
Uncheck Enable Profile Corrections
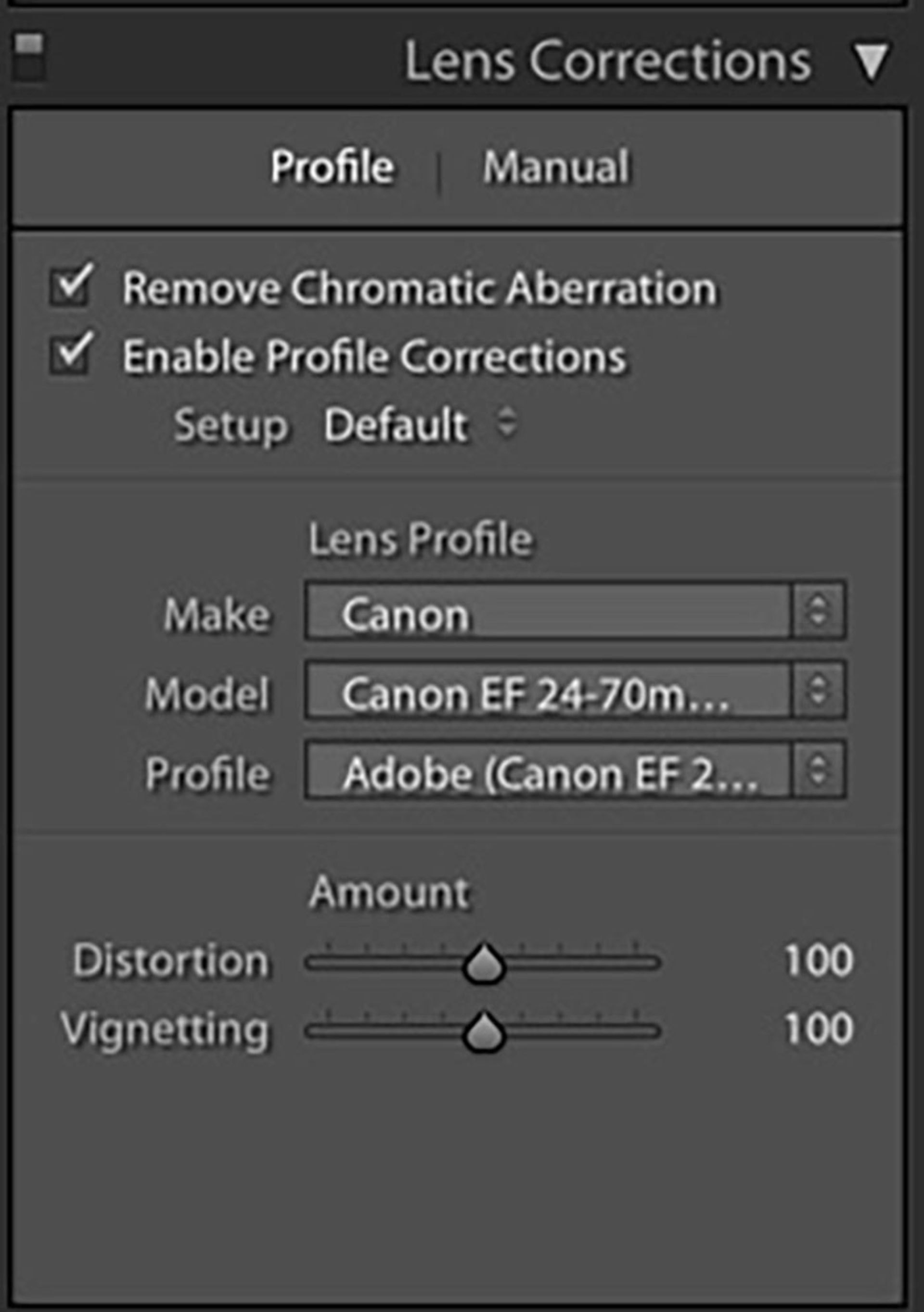pos(71,354)
